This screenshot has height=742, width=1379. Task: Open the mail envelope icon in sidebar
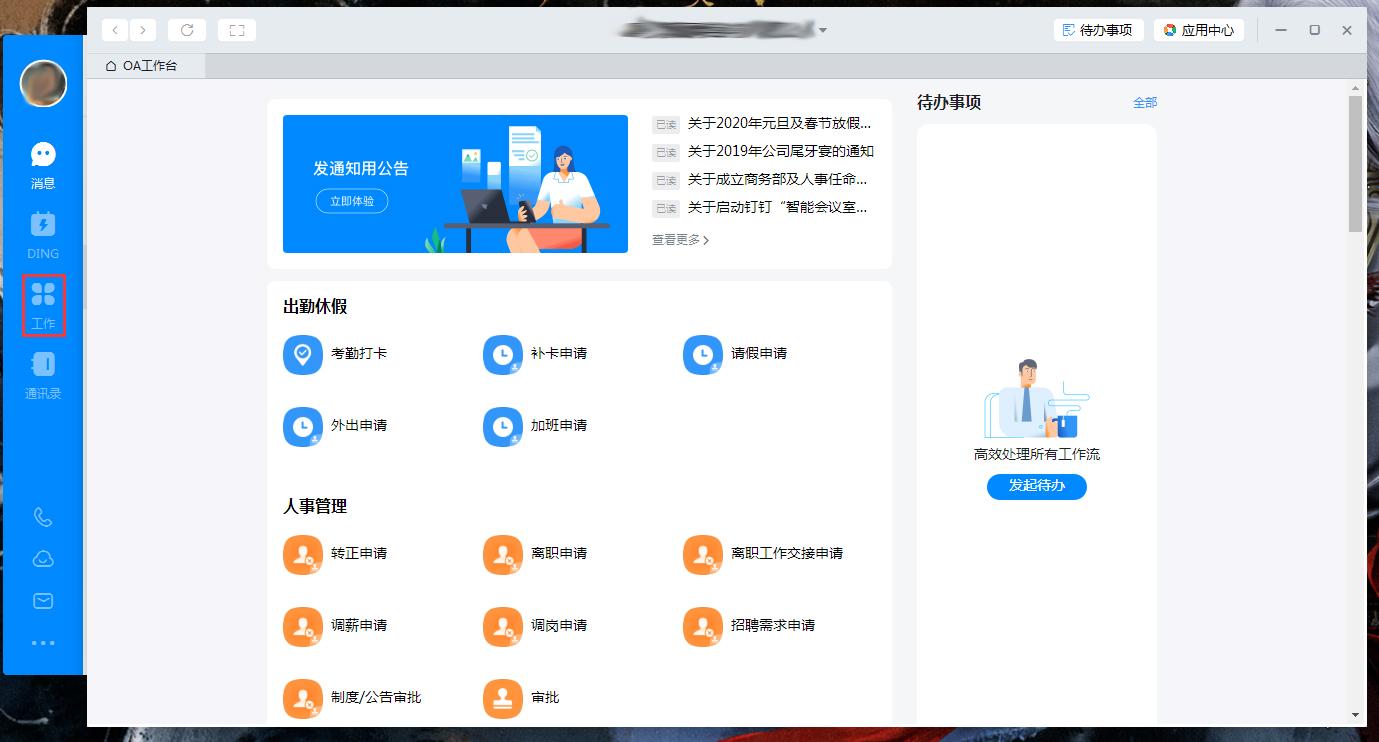pos(42,600)
